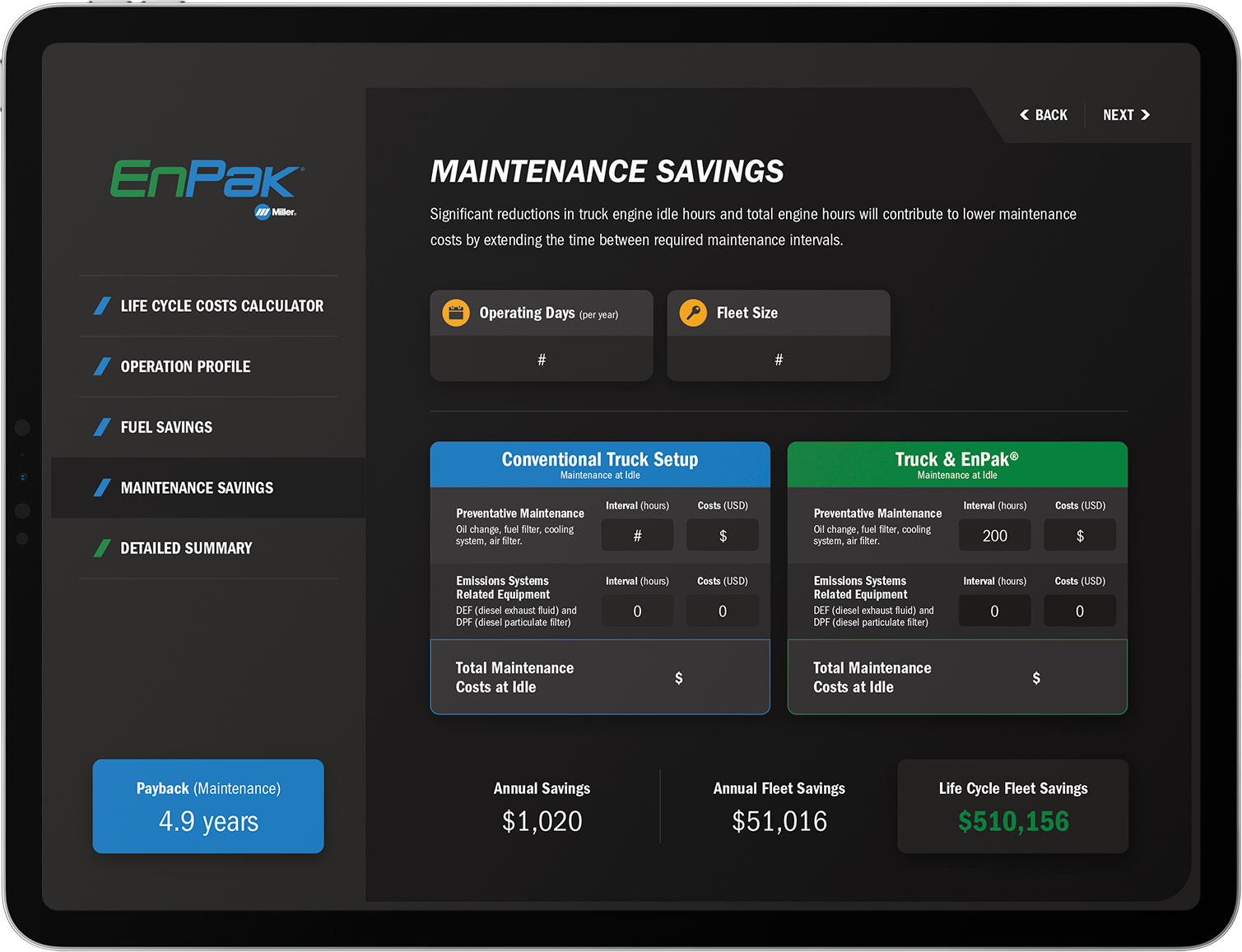This screenshot has width=1242, height=952.
Task: Click the blue slash beside Fuel Savings
Action: click(102, 427)
